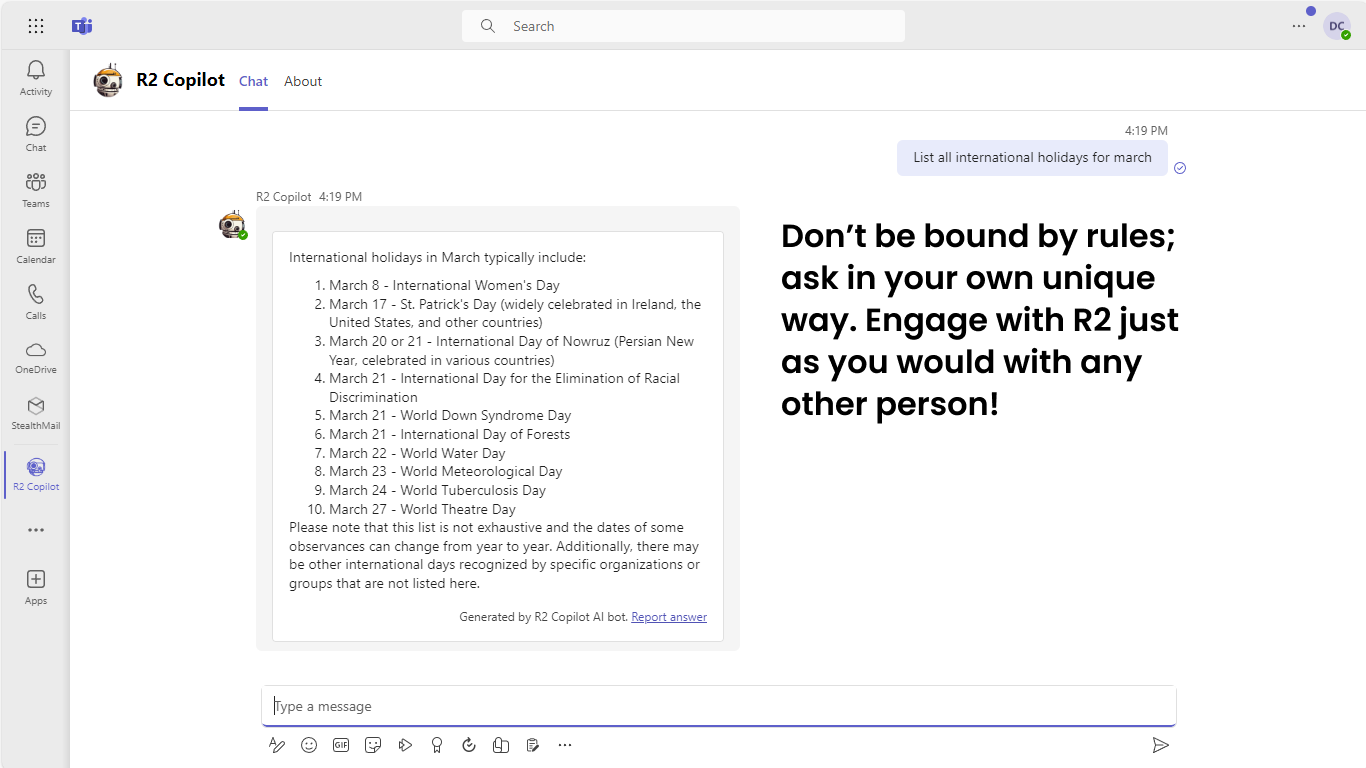Click the circular-arrow checkmark icon in the compose toolbar
Screen dimensions: 1366x768
click(x=469, y=745)
